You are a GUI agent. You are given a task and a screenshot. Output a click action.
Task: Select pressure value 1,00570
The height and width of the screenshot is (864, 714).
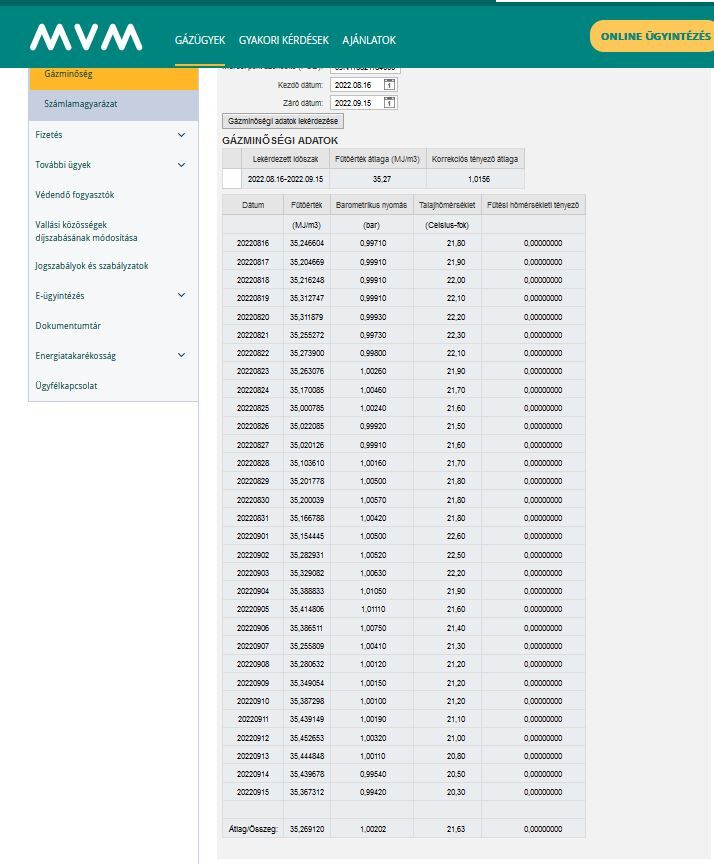click(373, 500)
